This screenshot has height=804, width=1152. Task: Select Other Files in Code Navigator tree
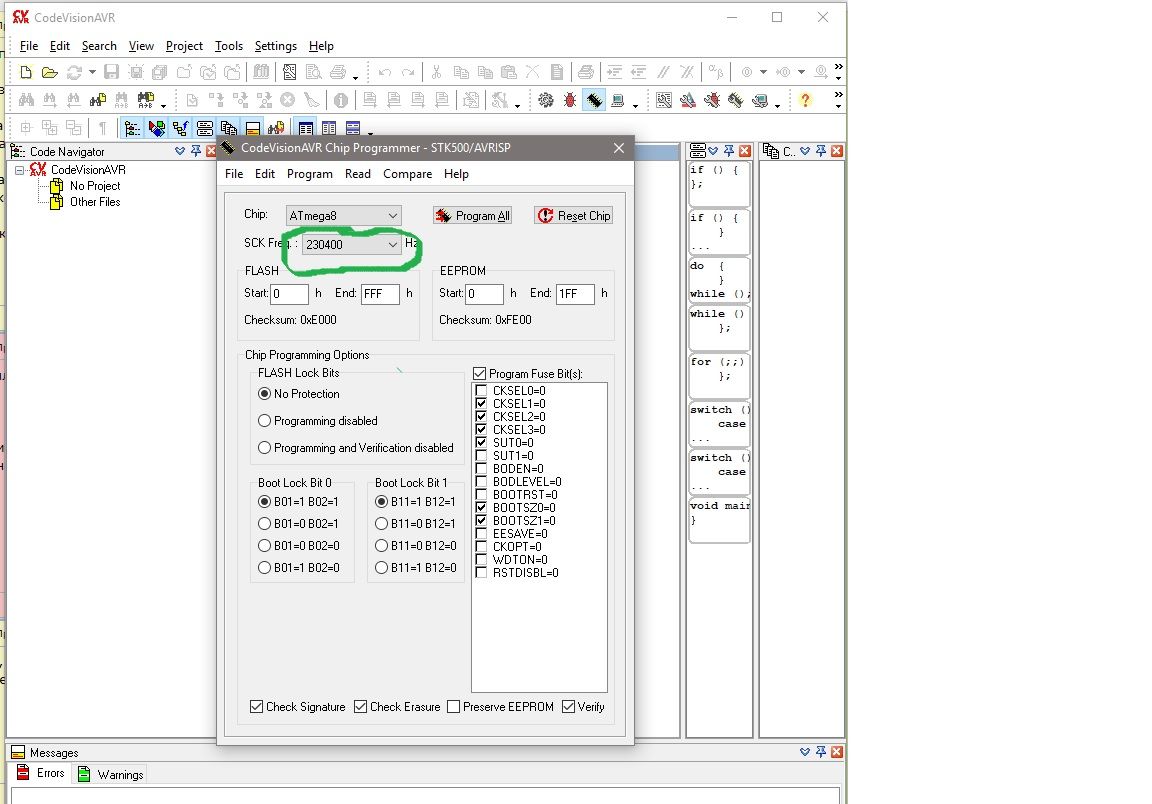point(95,201)
